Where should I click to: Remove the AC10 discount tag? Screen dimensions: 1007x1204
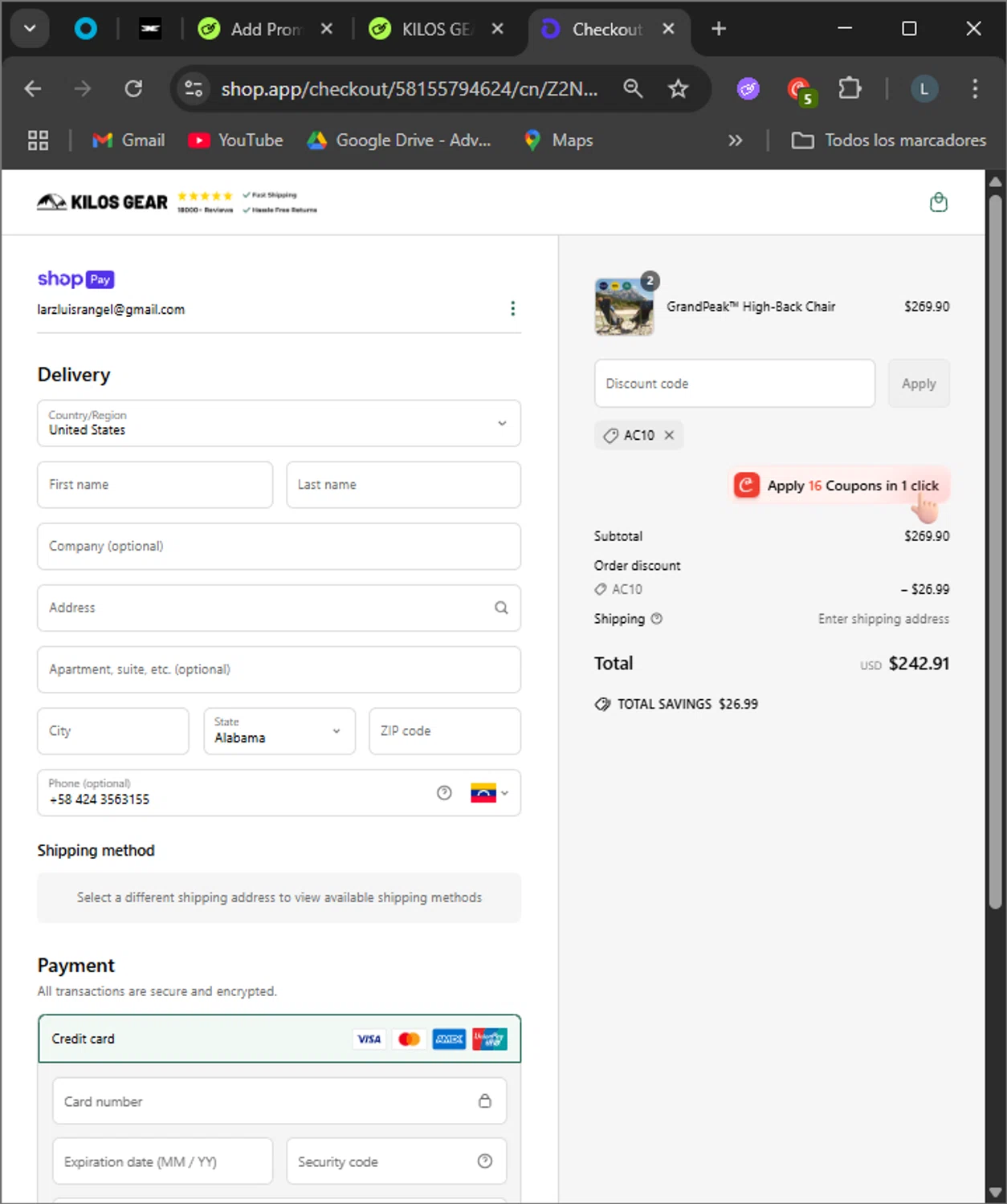tap(669, 435)
